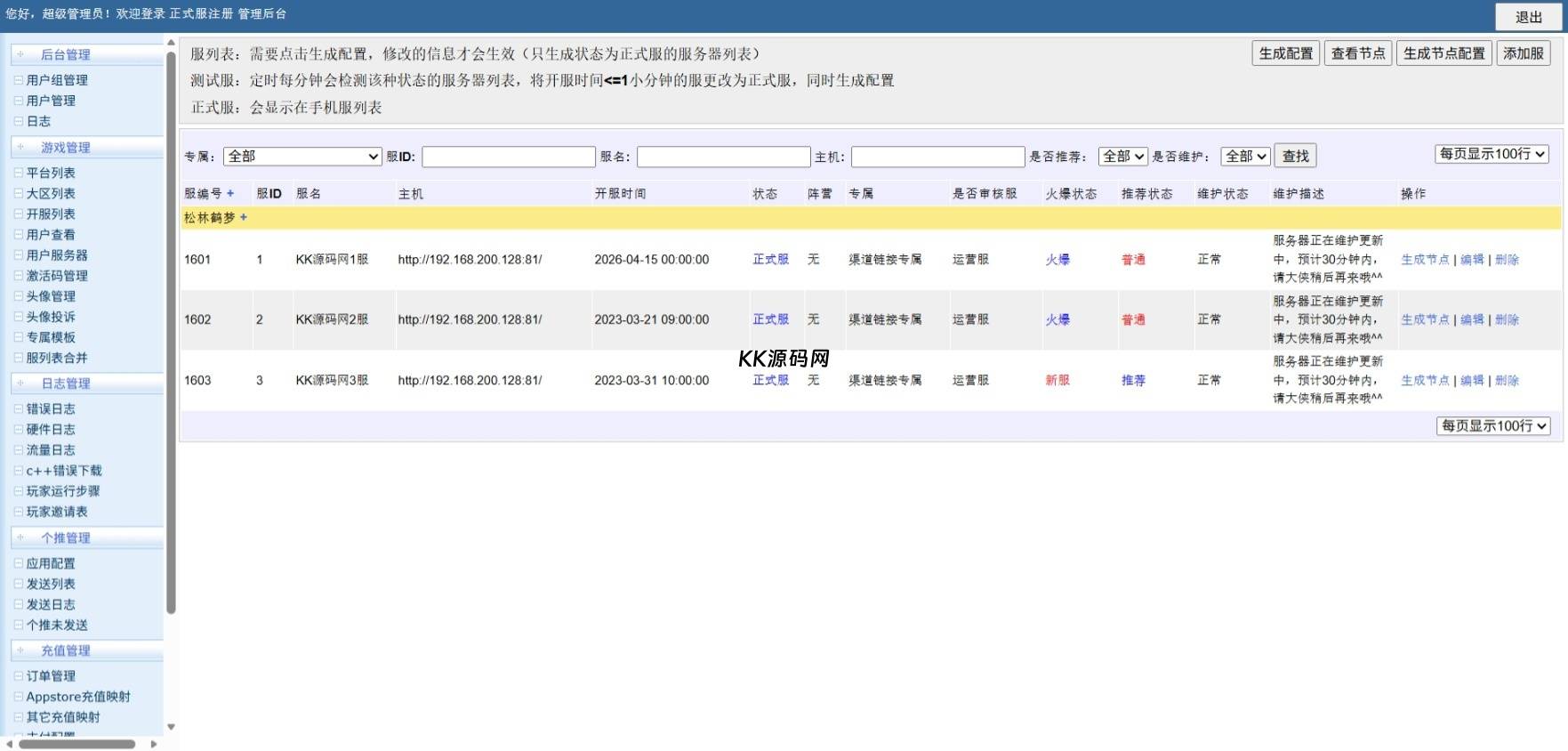Viewport: 1568px width, 751px height.
Task: Open the 是否推荐 dropdown
Action: 1122,157
